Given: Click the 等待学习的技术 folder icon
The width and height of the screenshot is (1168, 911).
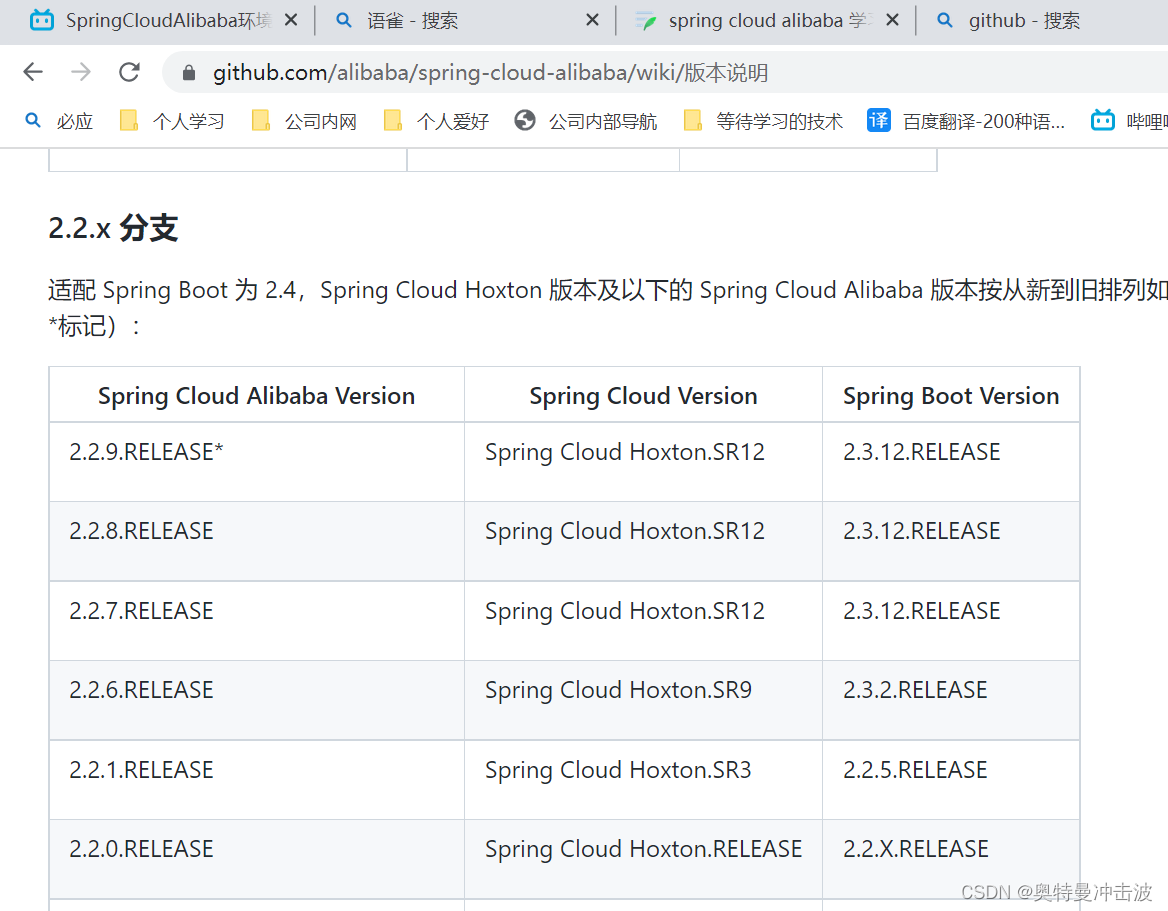Looking at the screenshot, I should (693, 120).
